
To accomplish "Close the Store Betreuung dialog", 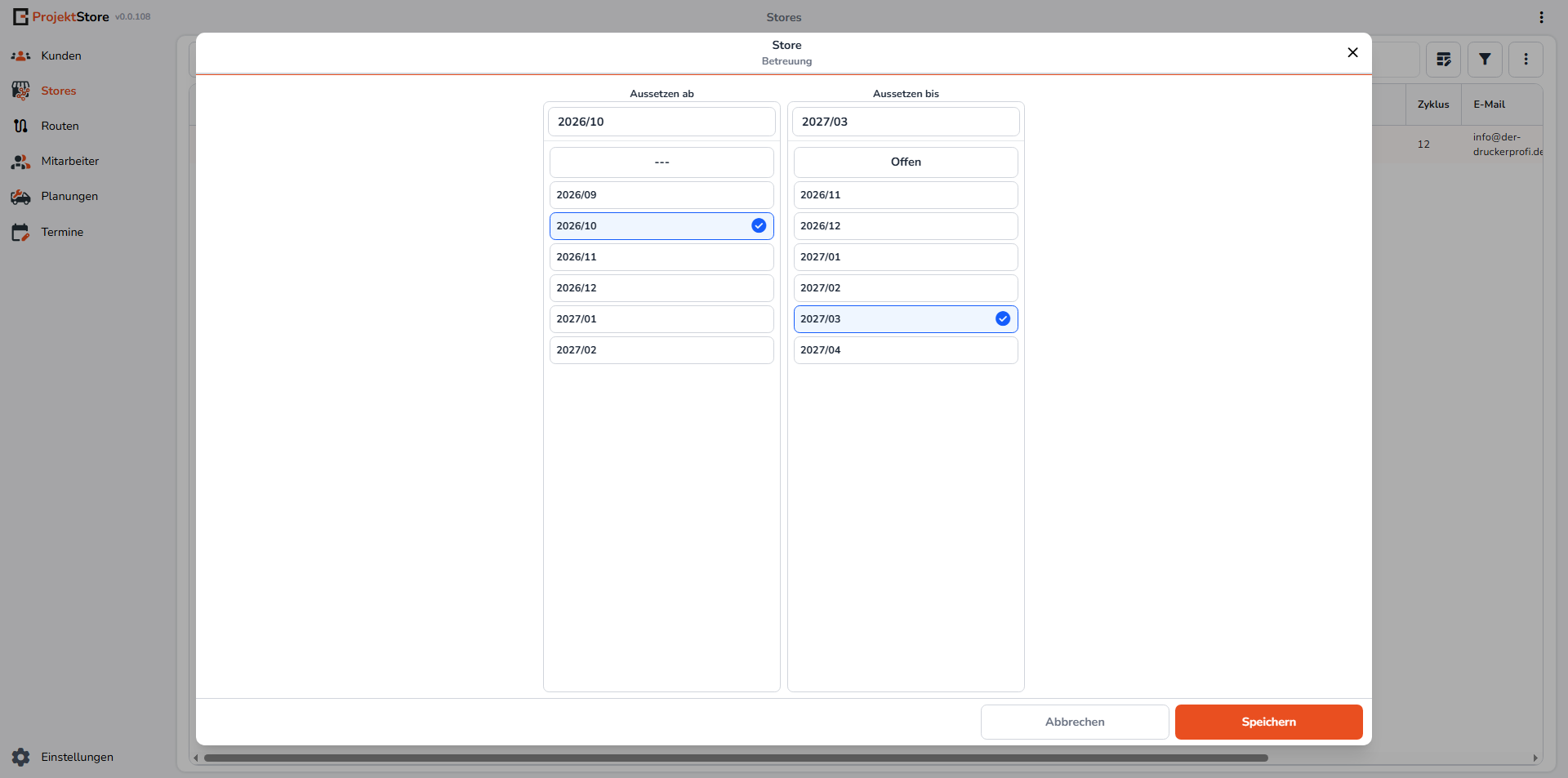I will [x=1352, y=52].
